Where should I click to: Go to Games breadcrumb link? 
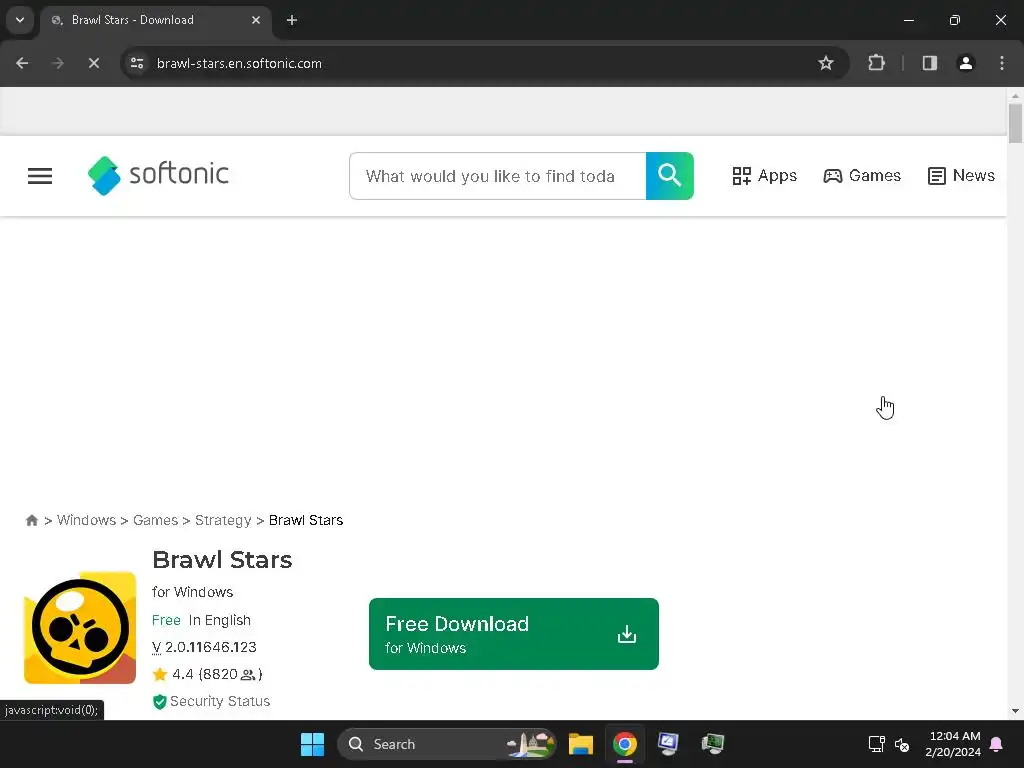155,520
